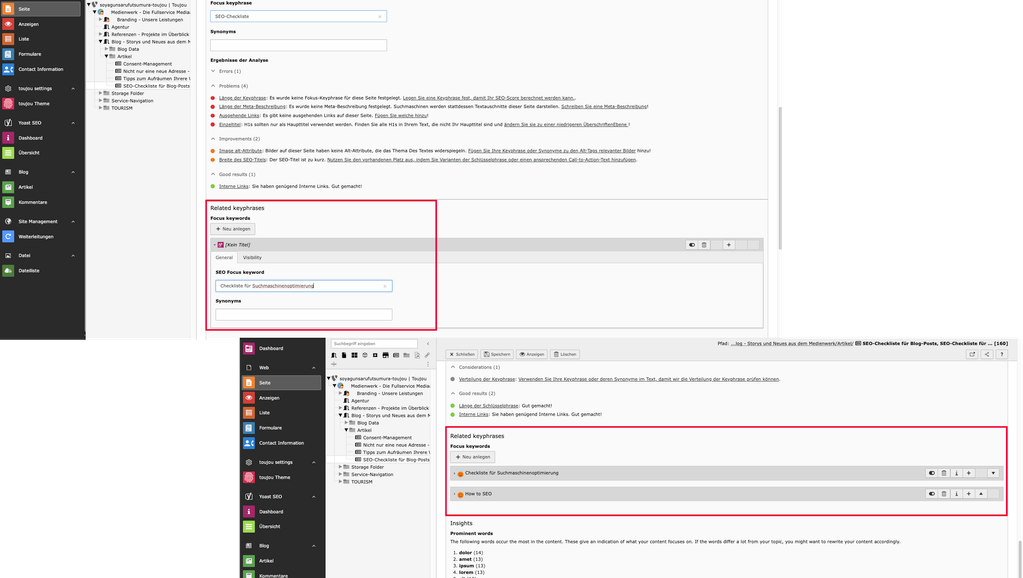Open the Weiterleitungen module icon
The image size is (1023, 578).
point(8,236)
